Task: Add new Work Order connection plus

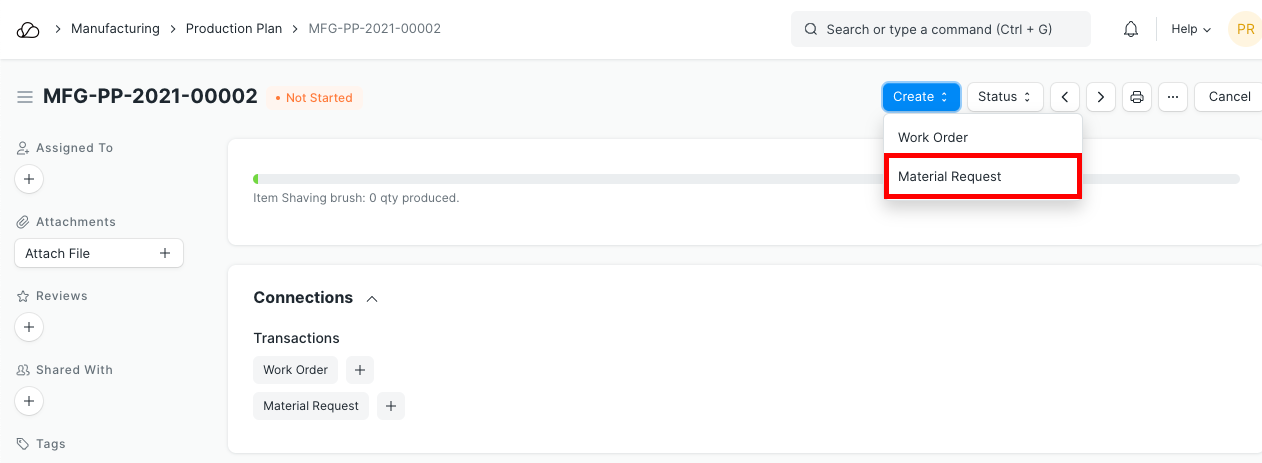Action: (x=360, y=370)
